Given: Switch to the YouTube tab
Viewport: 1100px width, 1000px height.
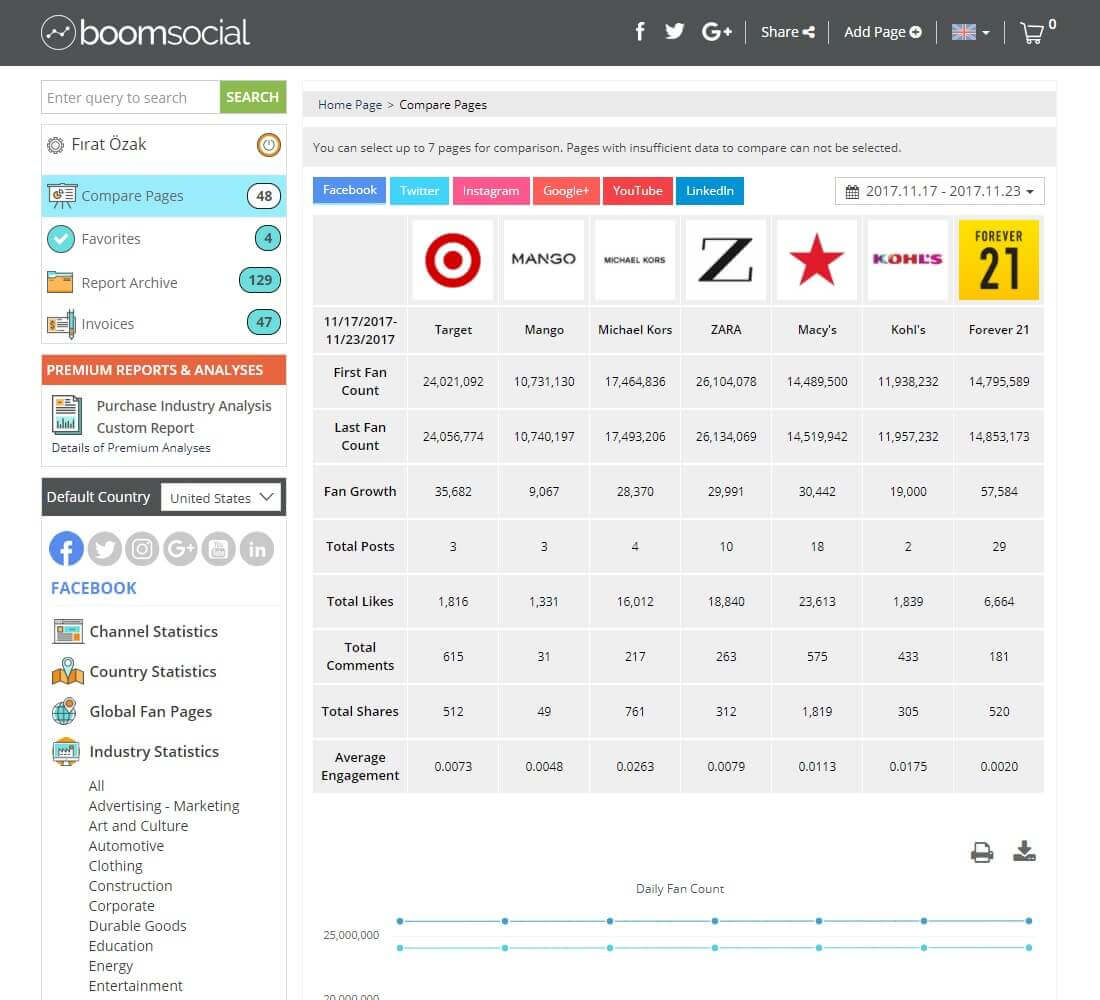Looking at the screenshot, I should [x=638, y=191].
